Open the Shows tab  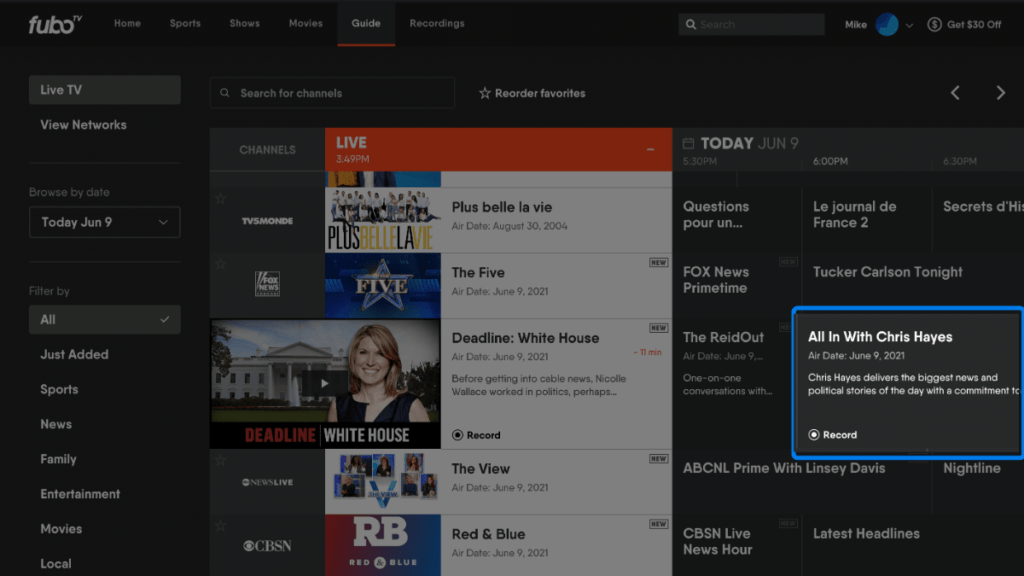click(x=244, y=23)
